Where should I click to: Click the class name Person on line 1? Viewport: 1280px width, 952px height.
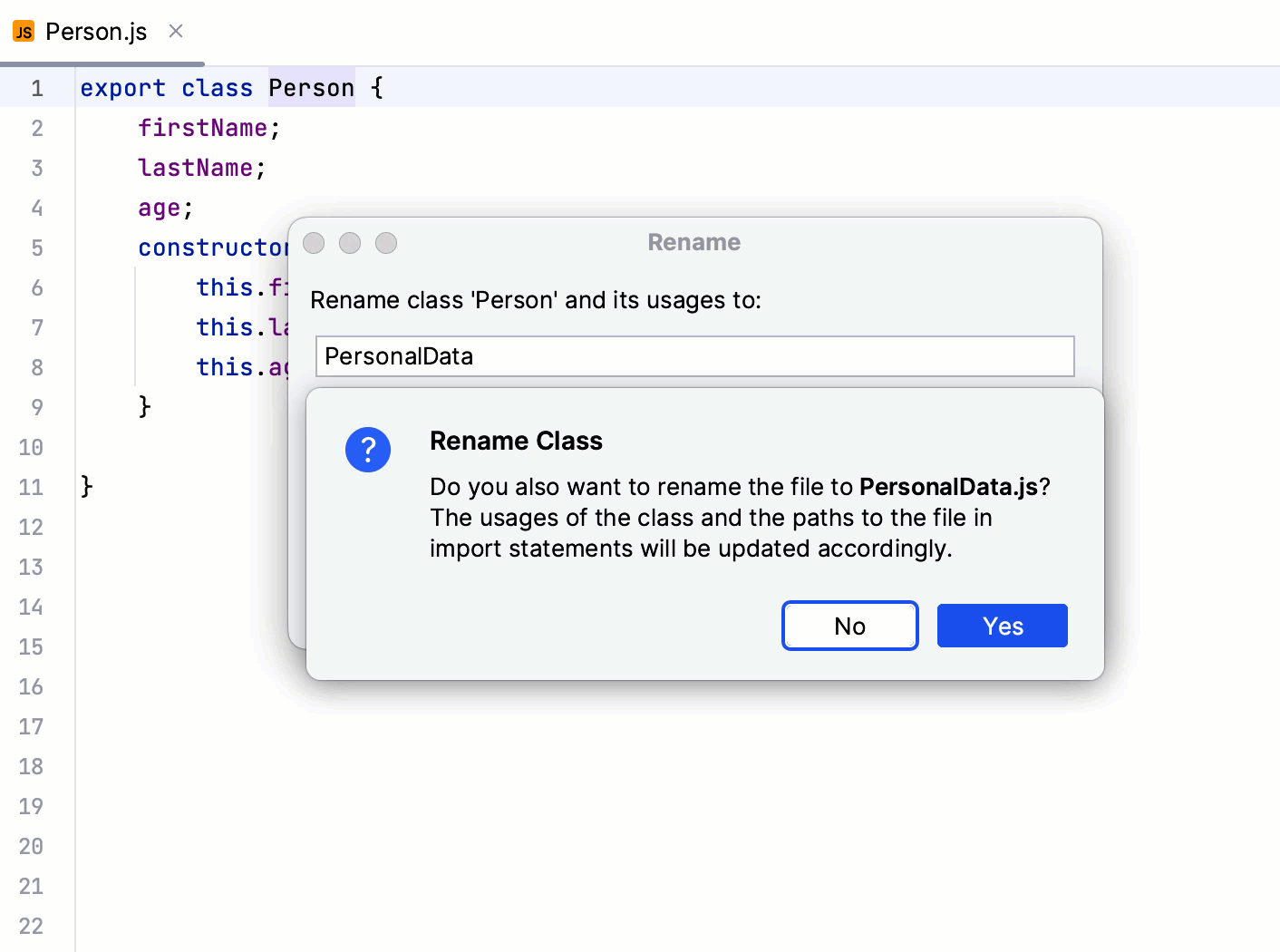311,87
